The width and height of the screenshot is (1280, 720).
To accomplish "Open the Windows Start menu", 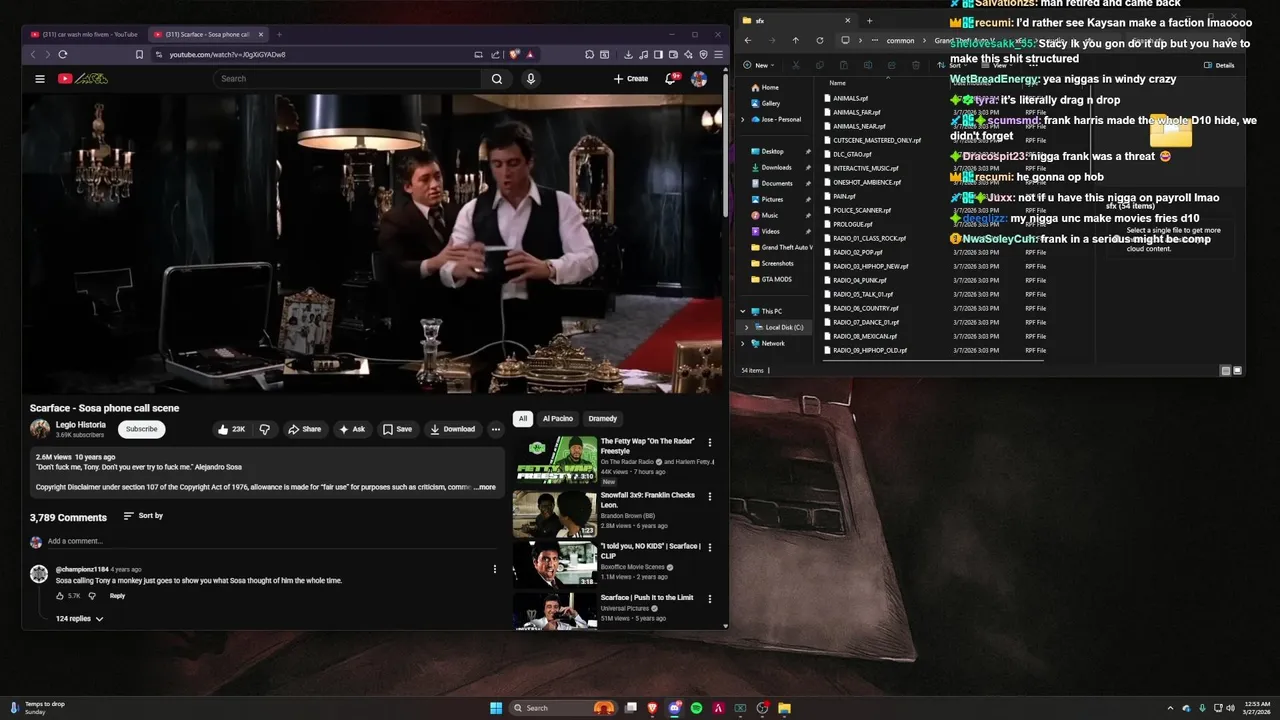I will tap(496, 708).
